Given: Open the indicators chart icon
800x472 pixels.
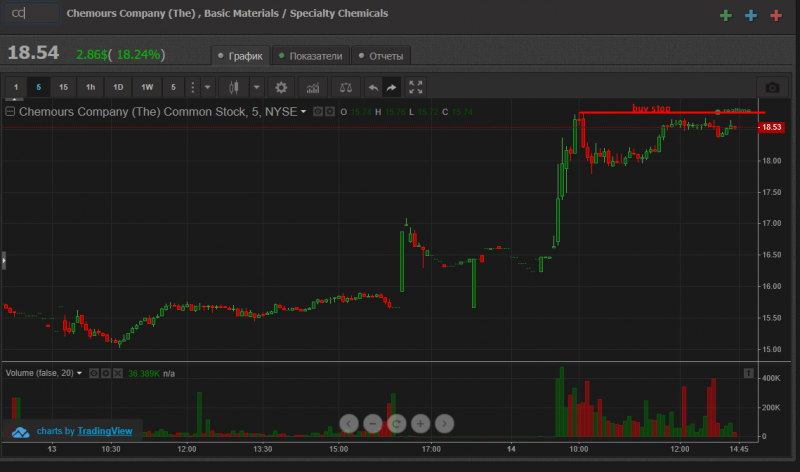Looking at the screenshot, I should (313, 87).
